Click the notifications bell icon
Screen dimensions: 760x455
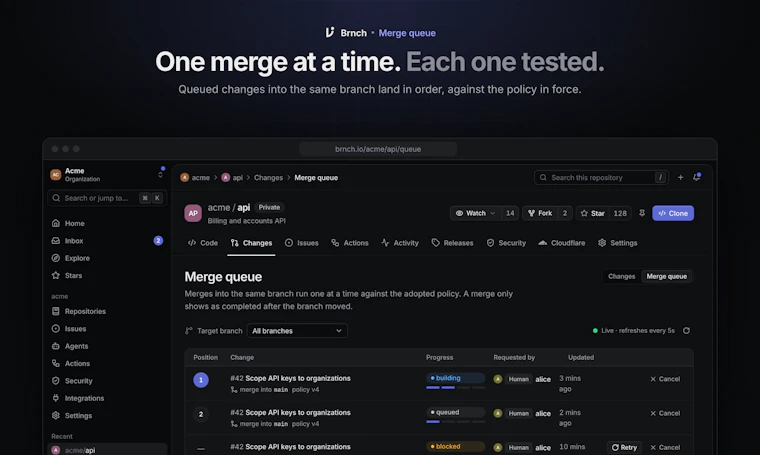pyautogui.click(x=697, y=177)
